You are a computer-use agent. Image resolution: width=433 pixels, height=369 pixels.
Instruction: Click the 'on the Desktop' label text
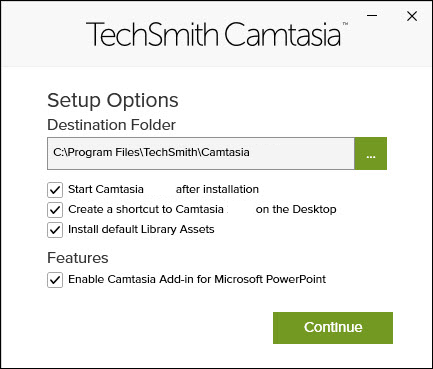[x=296, y=209]
